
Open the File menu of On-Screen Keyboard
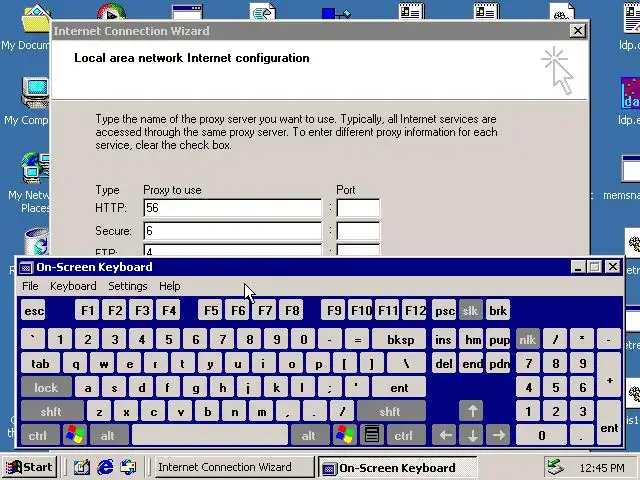click(30, 286)
